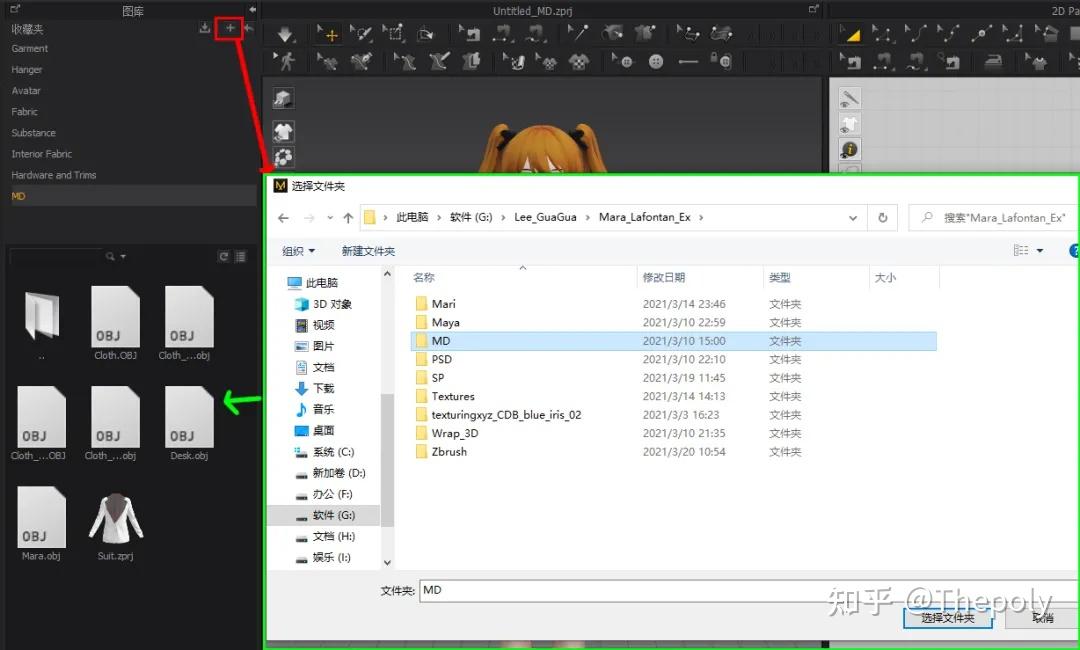Toggle the list view icon in Library panel

tap(241, 255)
